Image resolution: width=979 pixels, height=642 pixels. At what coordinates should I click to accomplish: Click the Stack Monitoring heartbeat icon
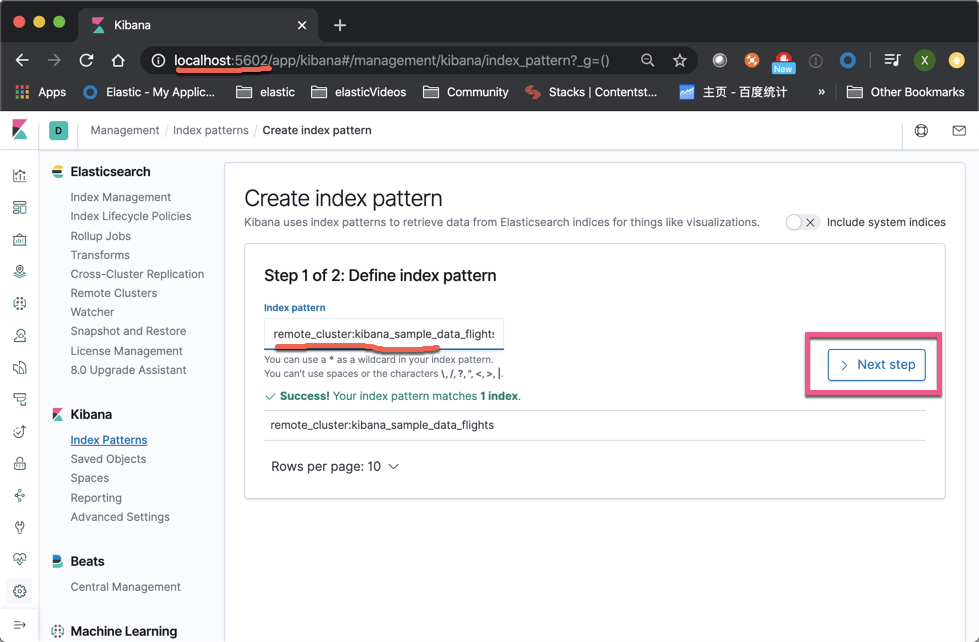coord(19,558)
